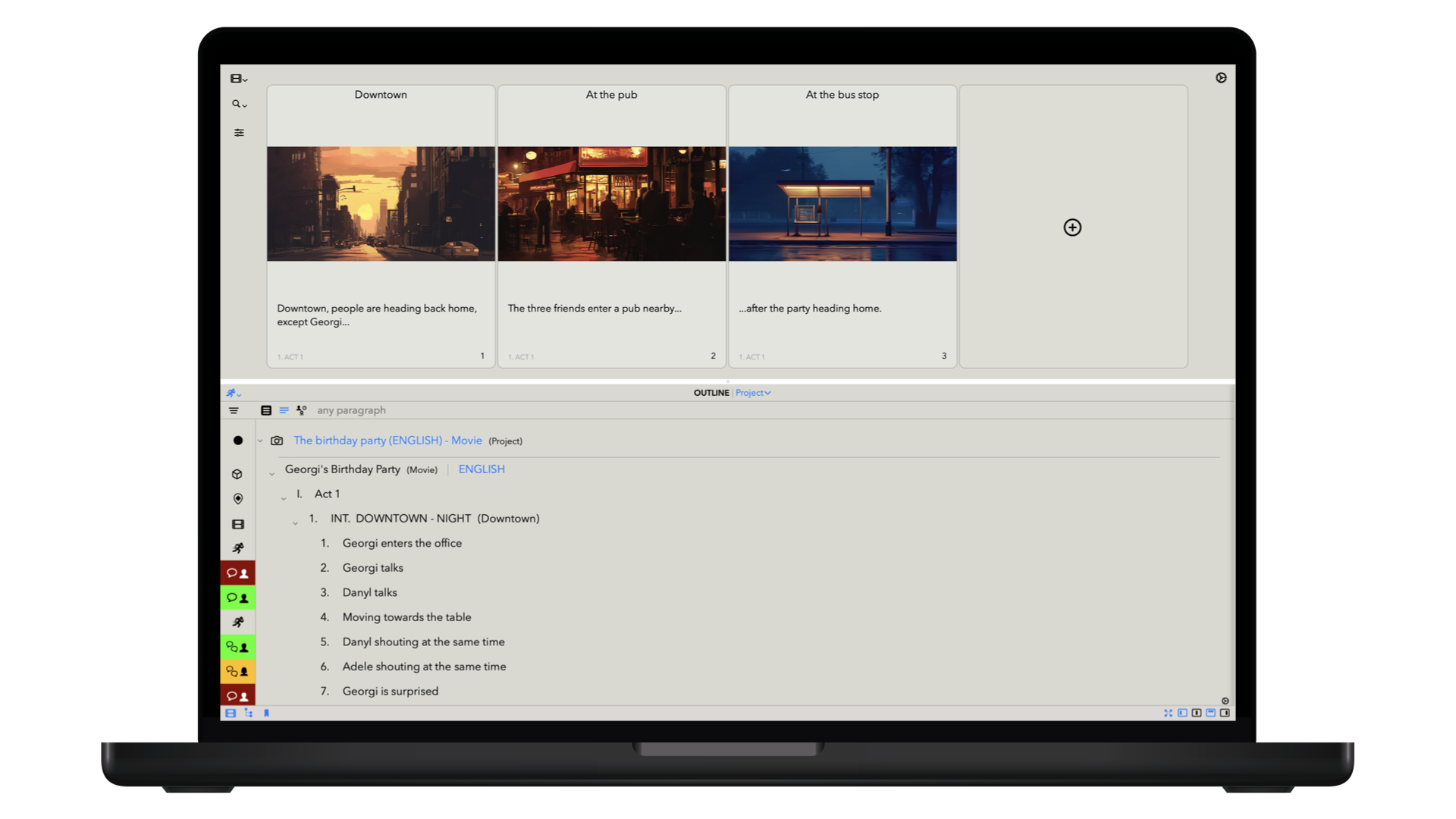Click the OUTLINE header label

click(x=711, y=393)
